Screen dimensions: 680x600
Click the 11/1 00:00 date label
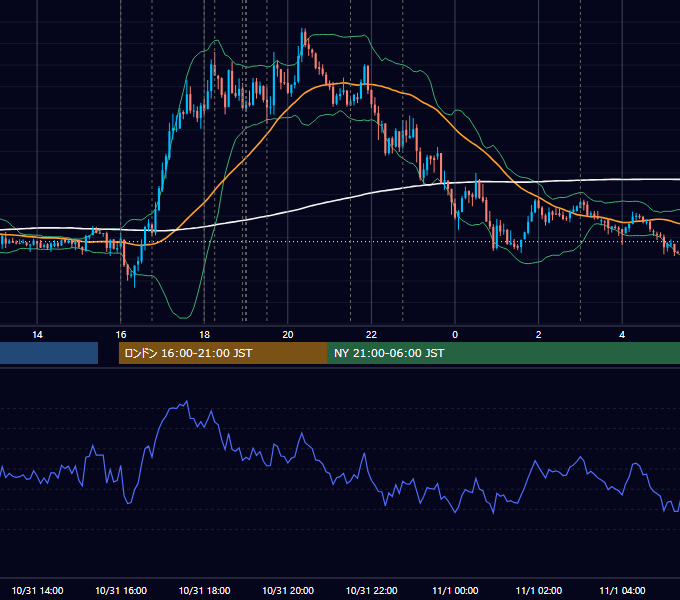pos(455,590)
